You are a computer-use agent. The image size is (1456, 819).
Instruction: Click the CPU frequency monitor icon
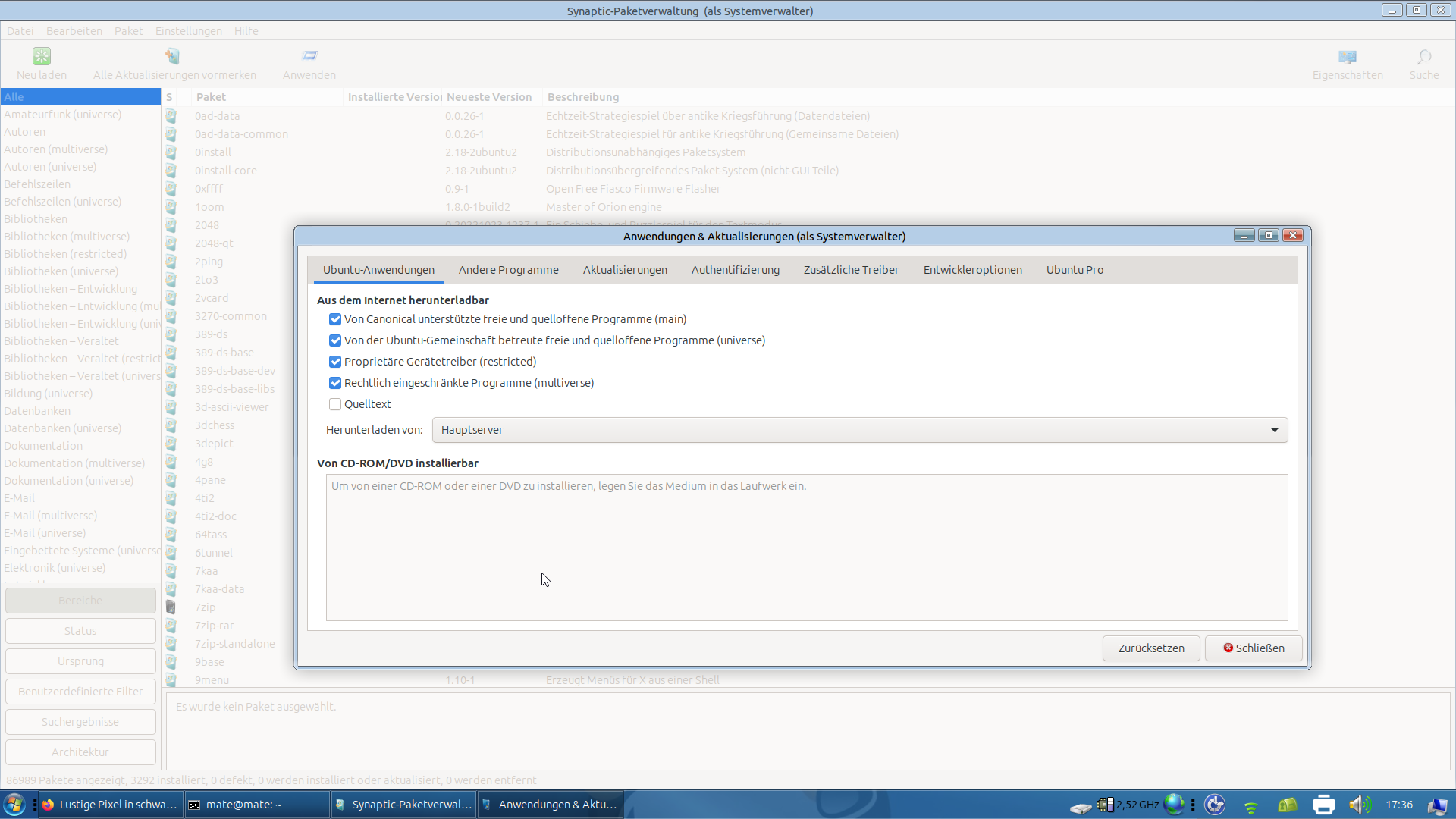click(1106, 805)
